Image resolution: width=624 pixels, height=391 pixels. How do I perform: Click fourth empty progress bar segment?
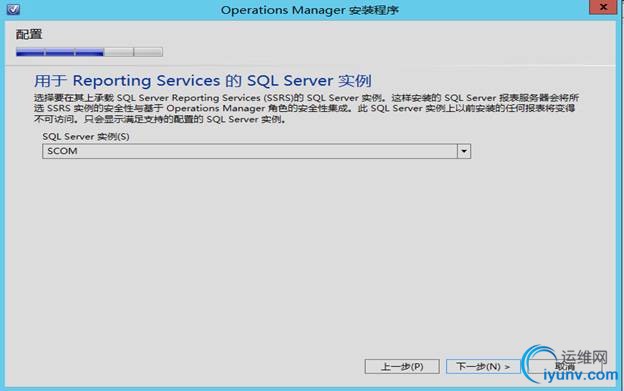(119, 52)
